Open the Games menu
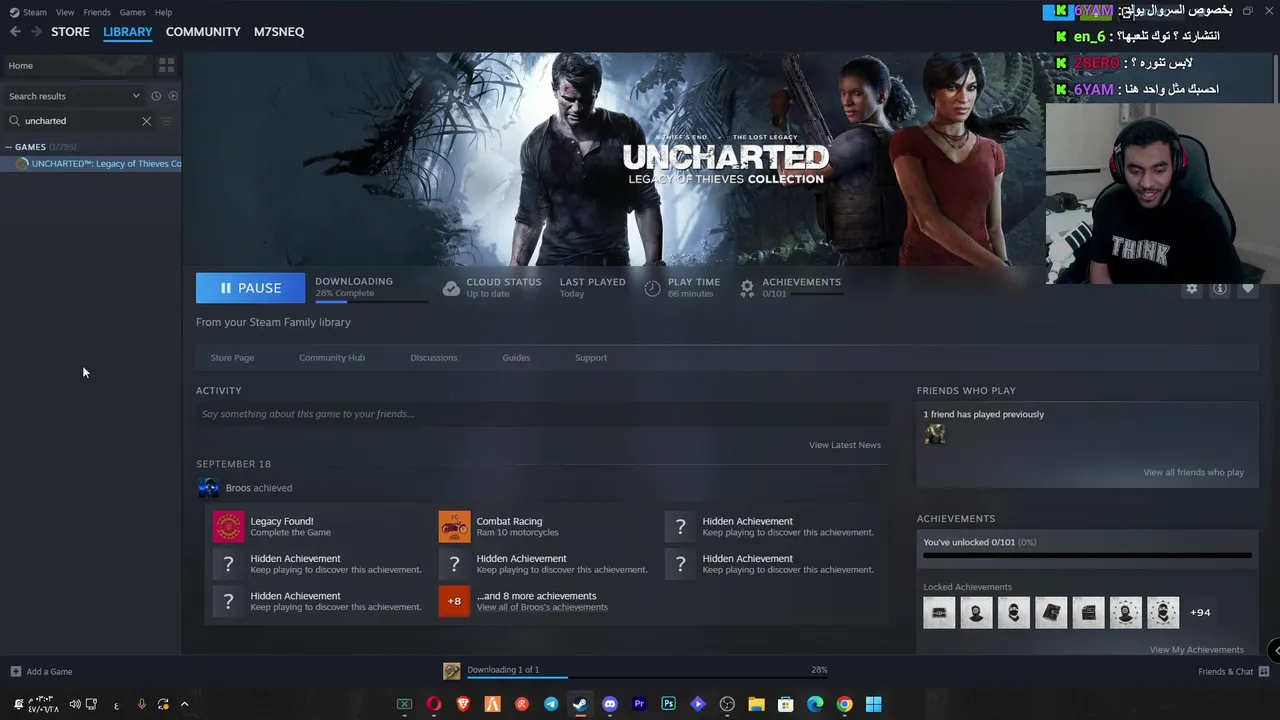Image resolution: width=1280 pixels, height=720 pixels. (132, 12)
